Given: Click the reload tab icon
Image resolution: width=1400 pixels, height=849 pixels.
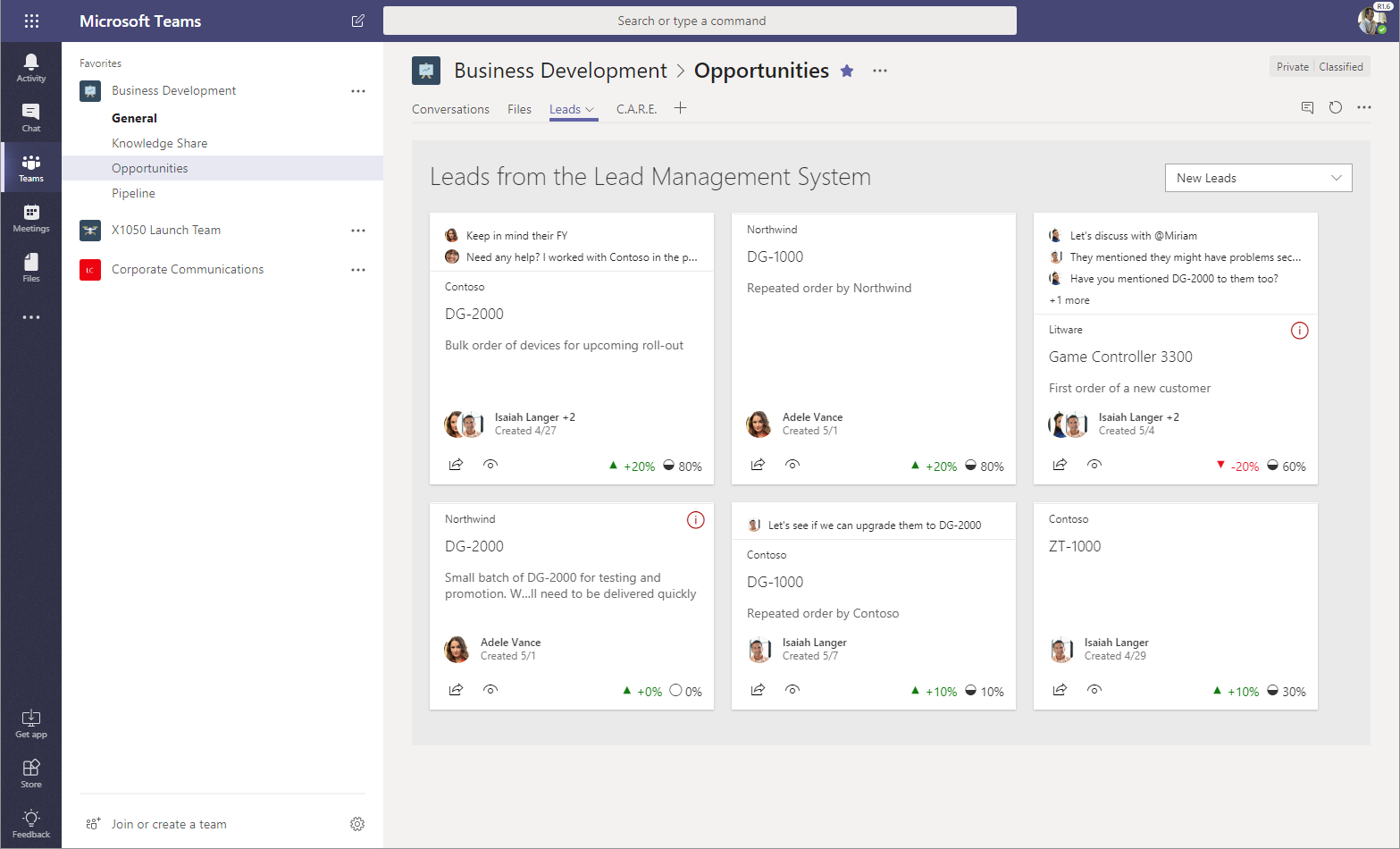Looking at the screenshot, I should pyautogui.click(x=1336, y=107).
